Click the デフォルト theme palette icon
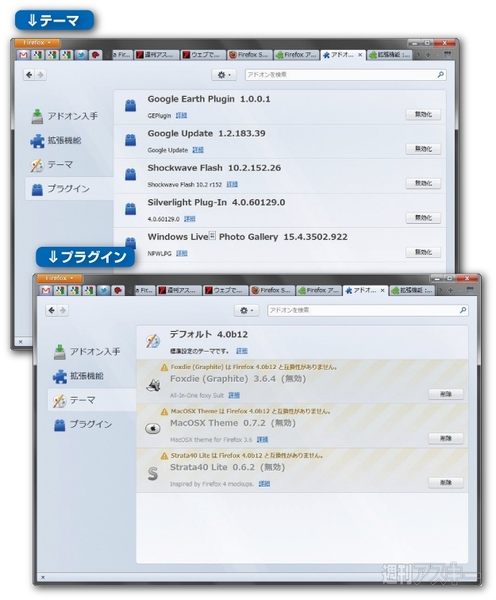Image resolution: width=496 pixels, height=600 pixels. [x=153, y=341]
